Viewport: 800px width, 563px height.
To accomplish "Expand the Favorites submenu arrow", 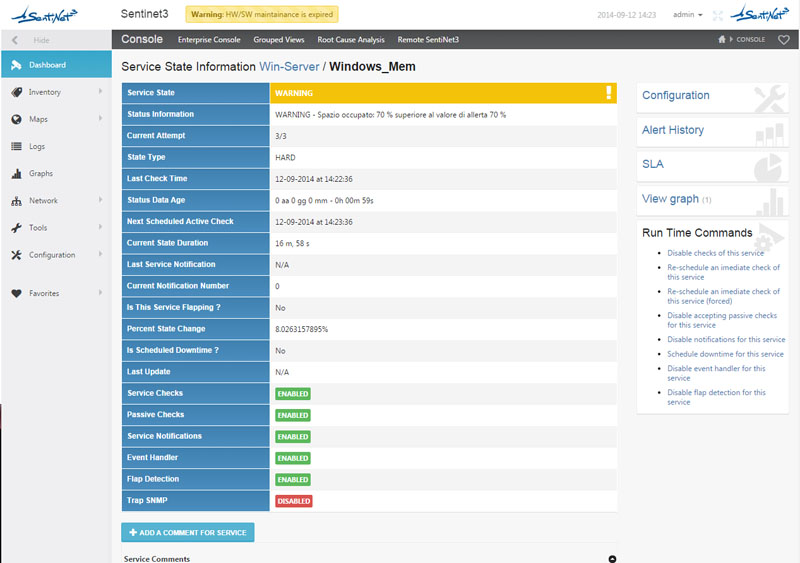I will tap(100, 293).
